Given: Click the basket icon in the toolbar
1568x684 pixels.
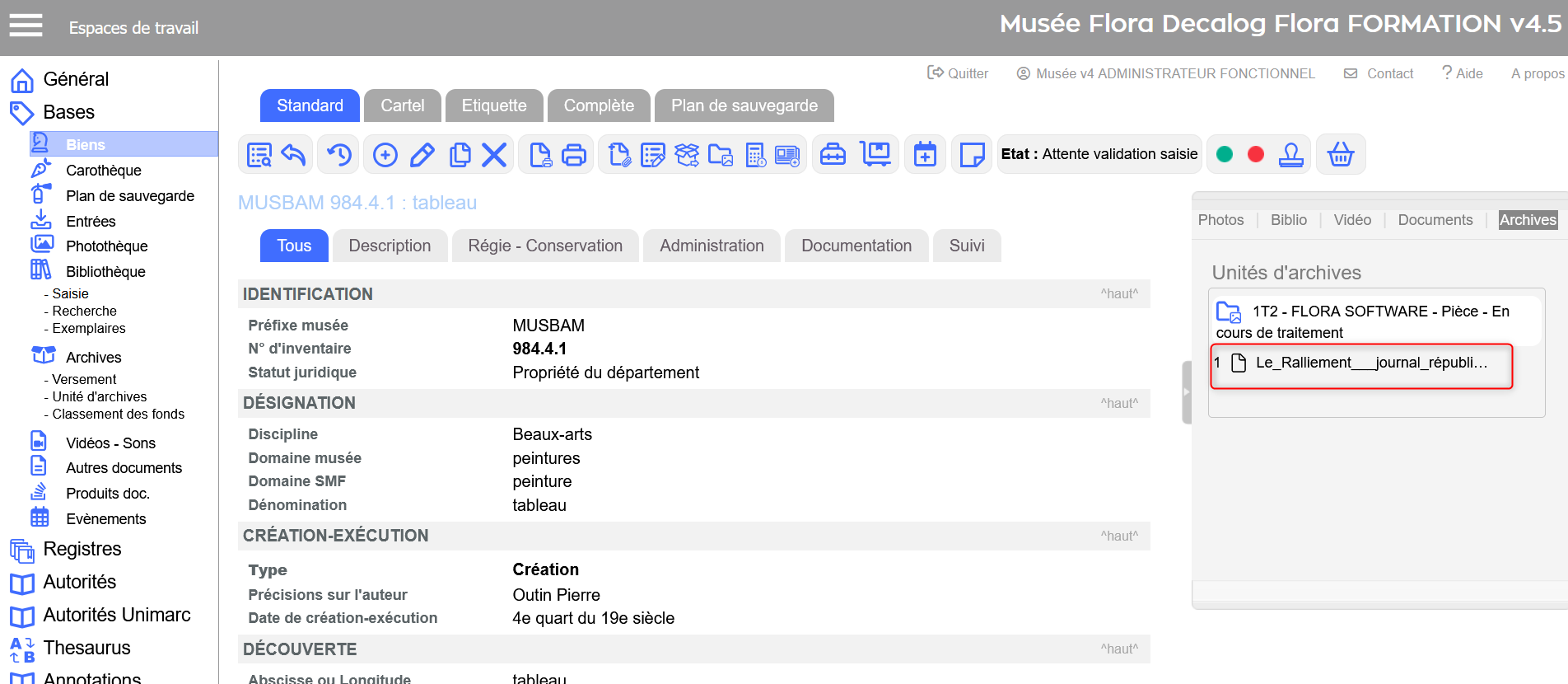Looking at the screenshot, I should (1340, 155).
